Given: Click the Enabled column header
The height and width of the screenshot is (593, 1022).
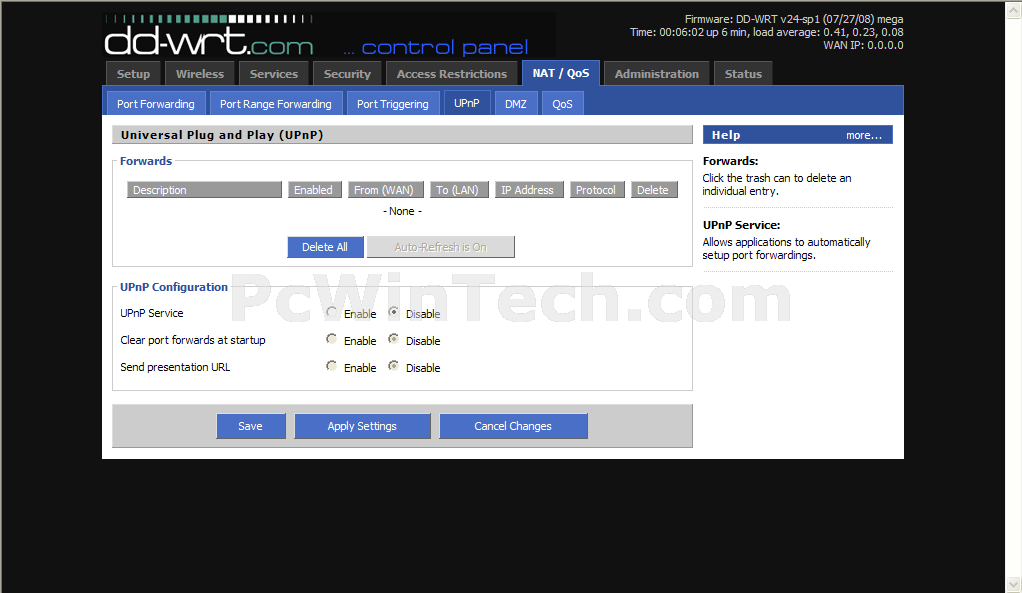Looking at the screenshot, I should click(x=314, y=190).
